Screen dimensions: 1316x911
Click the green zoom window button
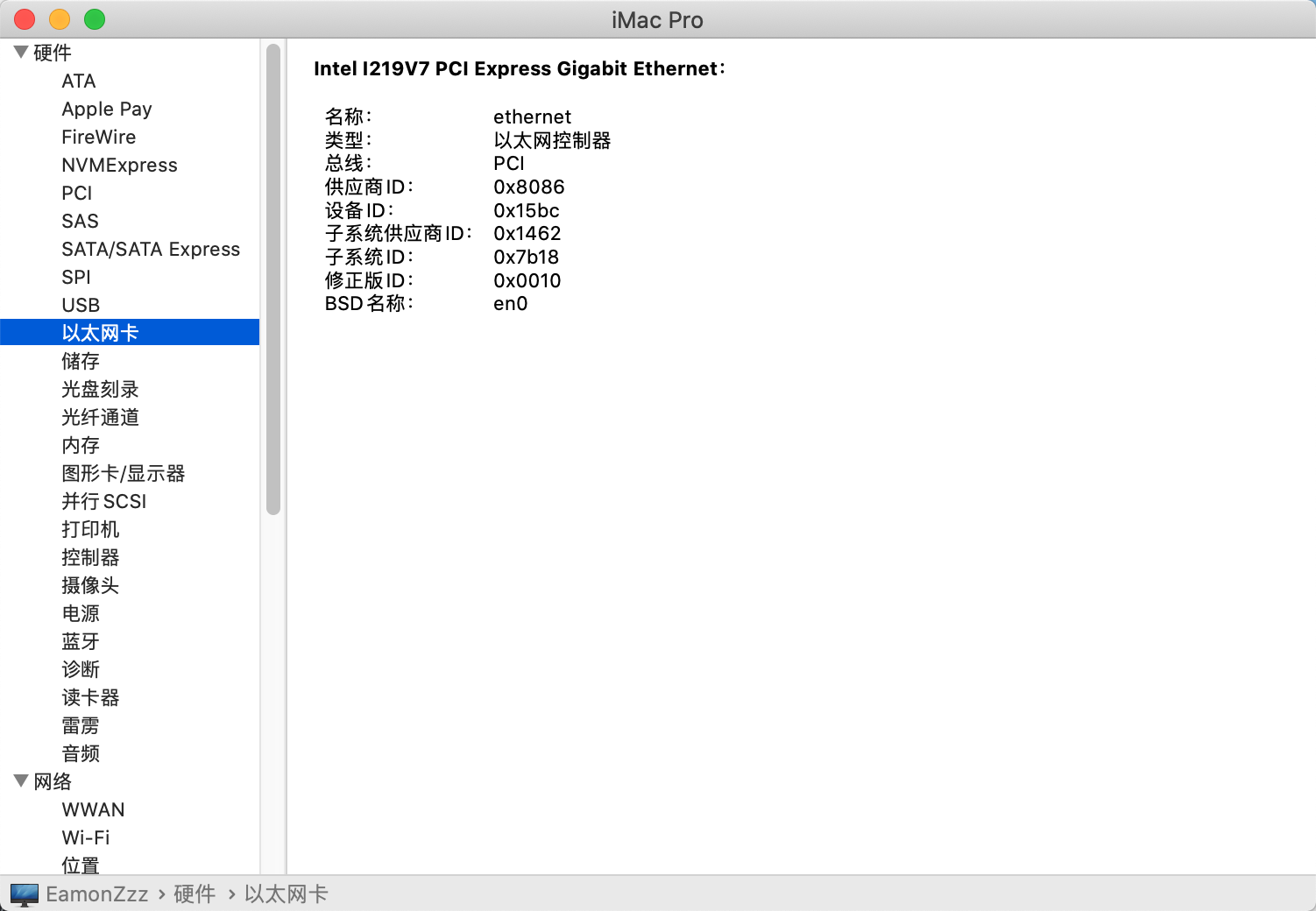tap(95, 19)
